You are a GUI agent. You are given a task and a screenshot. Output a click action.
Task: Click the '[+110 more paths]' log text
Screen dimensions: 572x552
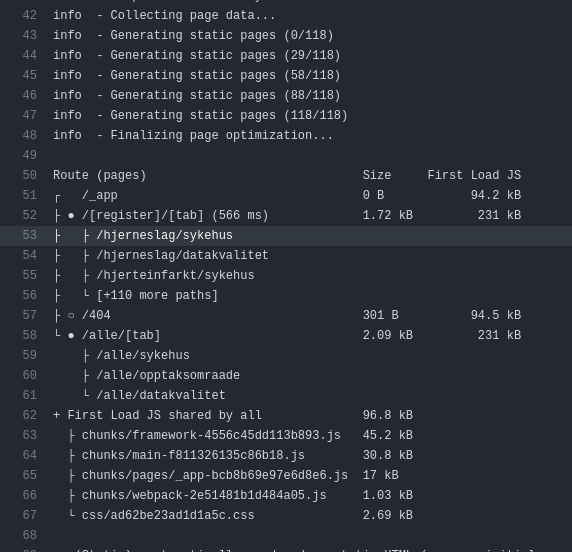[157, 295]
